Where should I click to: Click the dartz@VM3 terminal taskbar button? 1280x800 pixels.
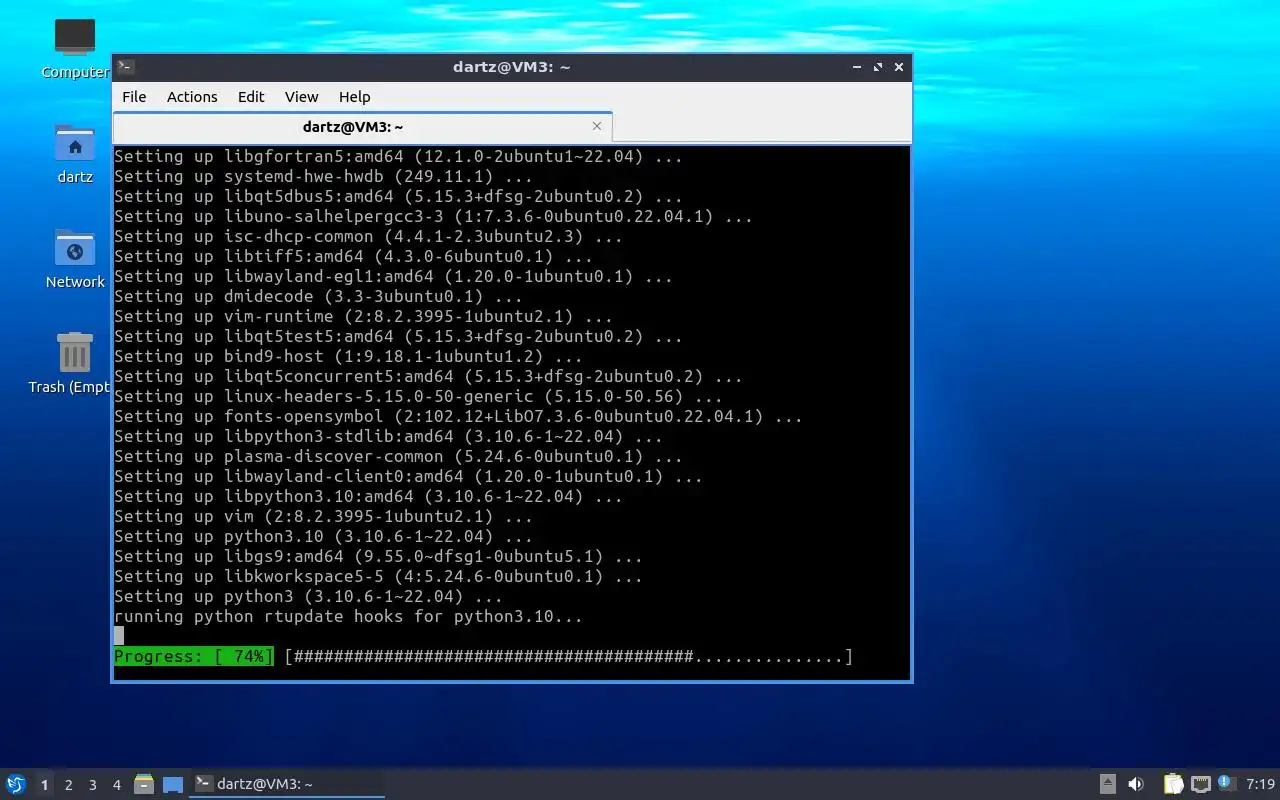pos(287,784)
